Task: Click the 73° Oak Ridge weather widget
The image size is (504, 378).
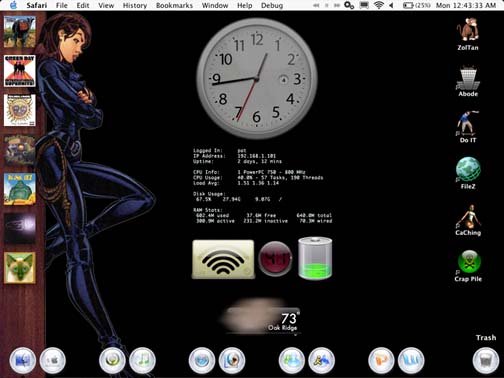Action: (x=262, y=317)
